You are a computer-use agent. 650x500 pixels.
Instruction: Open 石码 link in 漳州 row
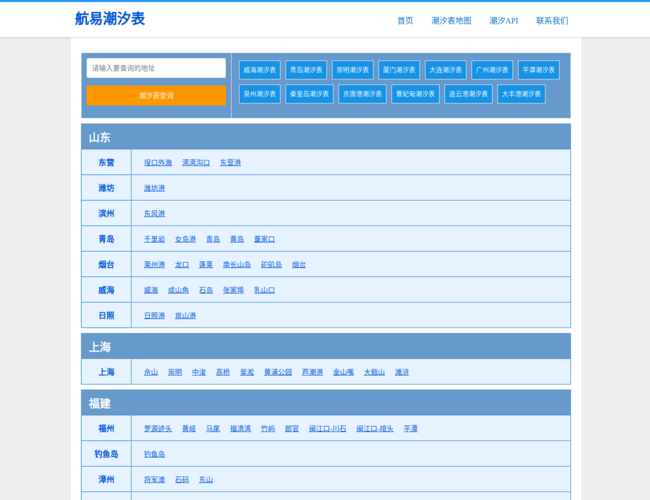[182, 480]
